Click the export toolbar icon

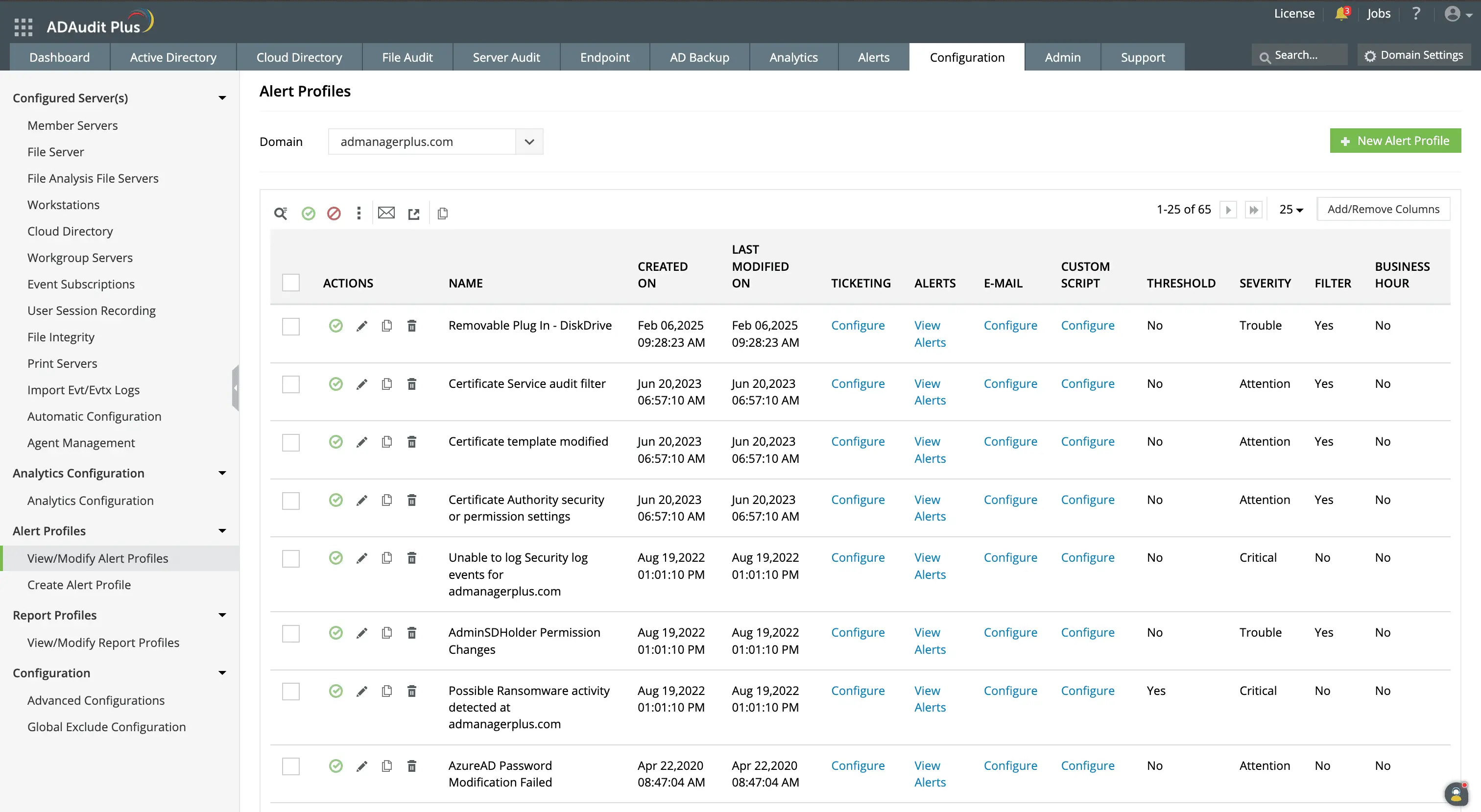414,214
